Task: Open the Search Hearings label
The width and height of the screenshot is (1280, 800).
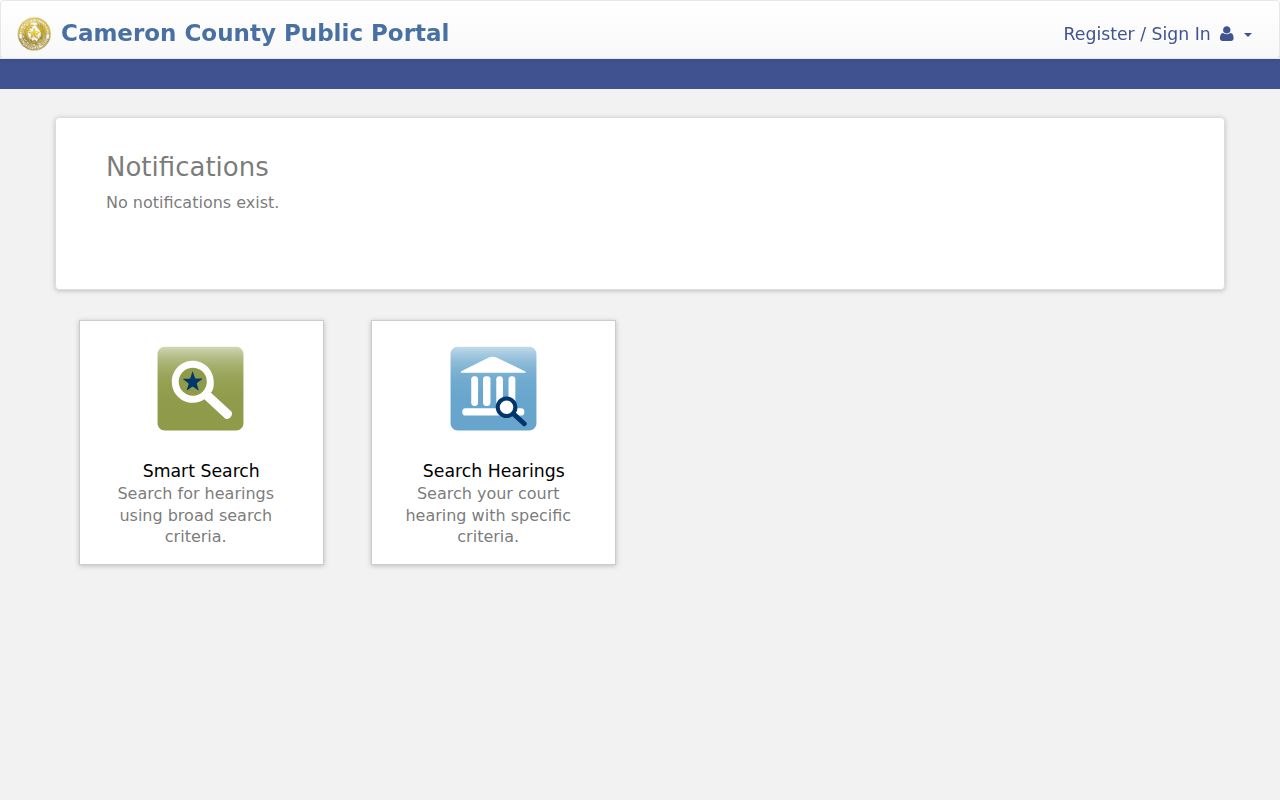Action: click(493, 471)
